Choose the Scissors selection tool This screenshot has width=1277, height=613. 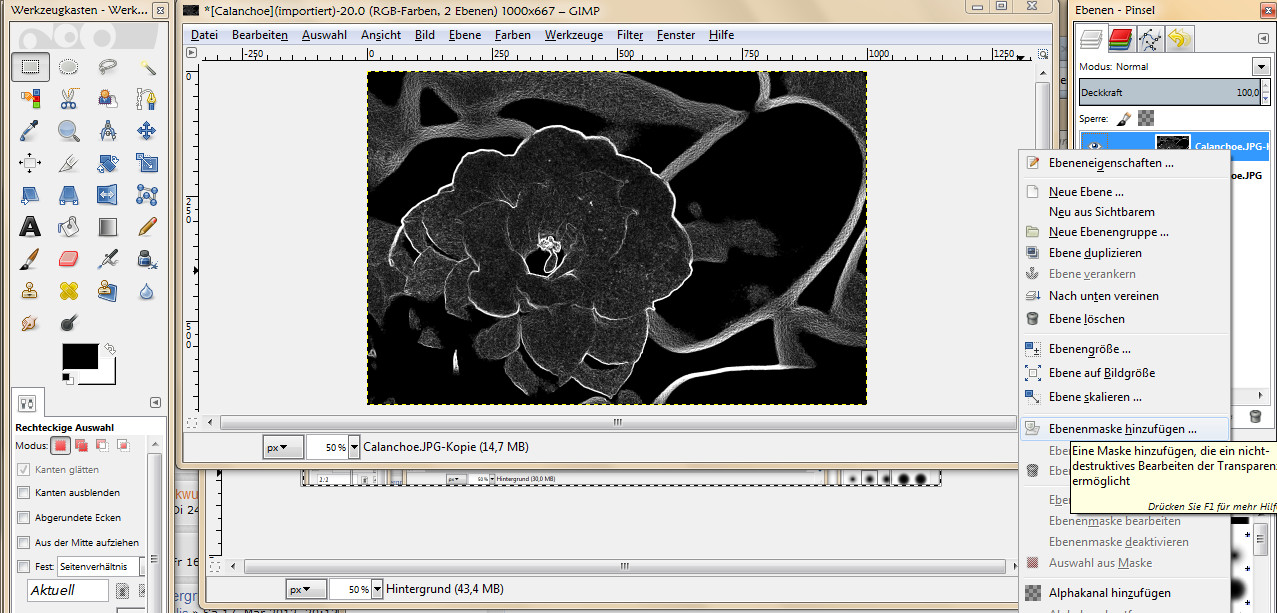coord(69,98)
